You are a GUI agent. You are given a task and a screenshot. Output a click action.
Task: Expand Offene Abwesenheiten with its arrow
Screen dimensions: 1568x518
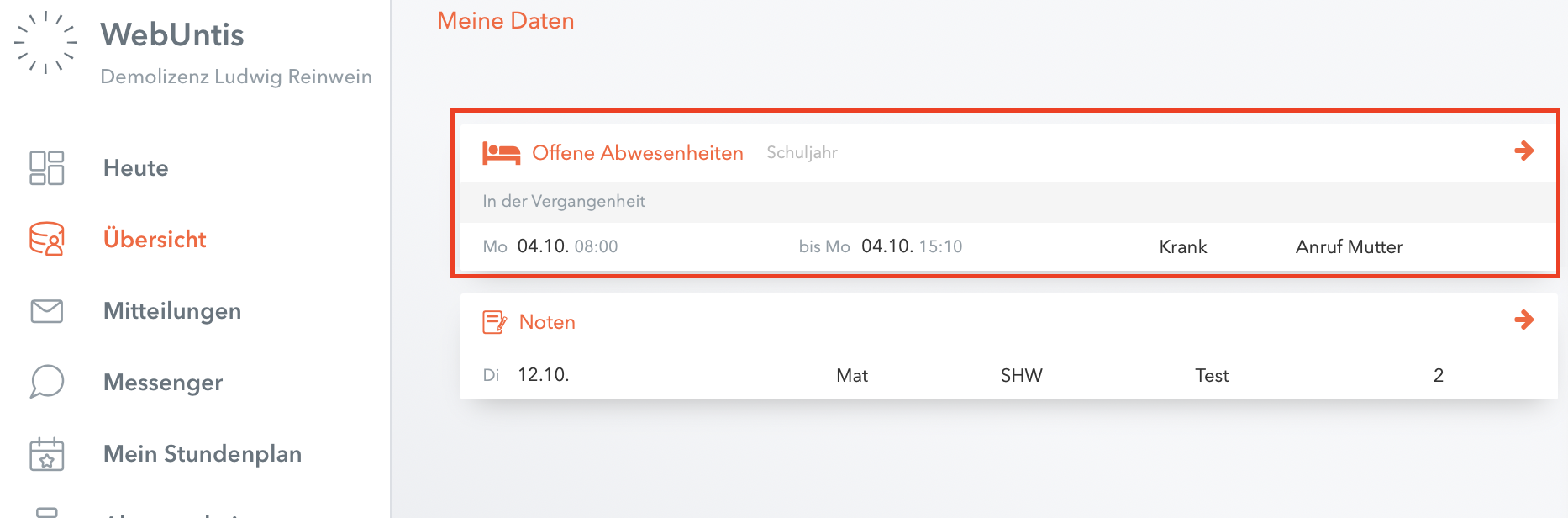point(1523,151)
